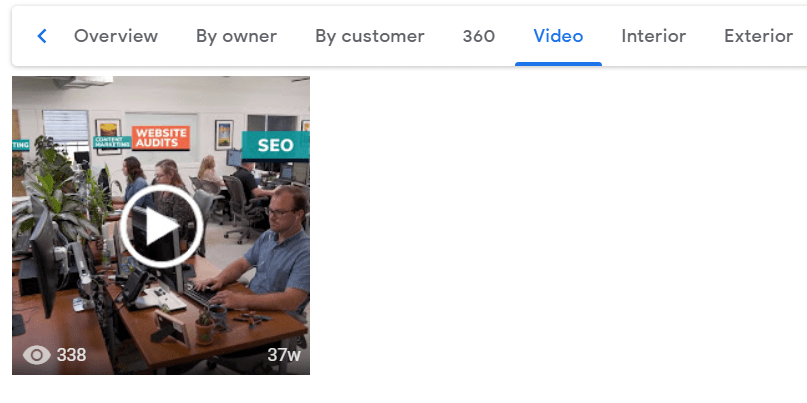
Task: Open the Exterior tab
Action: click(758, 36)
